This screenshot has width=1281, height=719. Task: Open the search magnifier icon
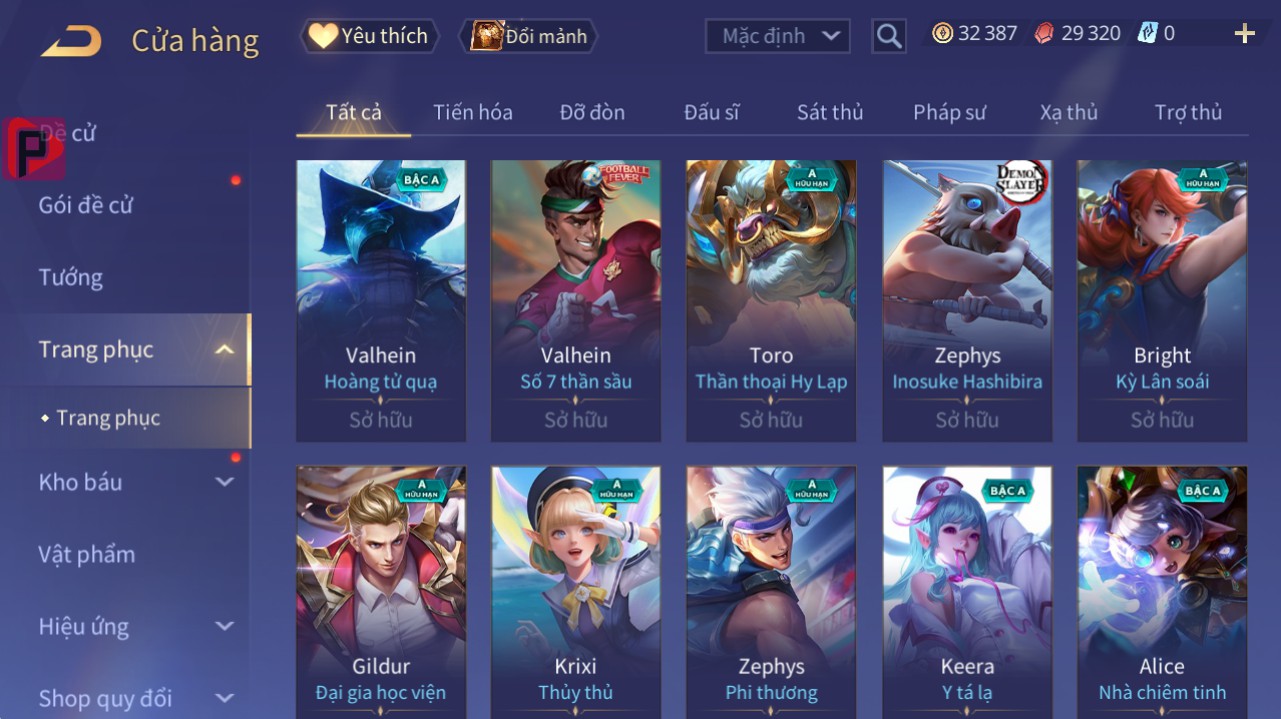point(888,37)
